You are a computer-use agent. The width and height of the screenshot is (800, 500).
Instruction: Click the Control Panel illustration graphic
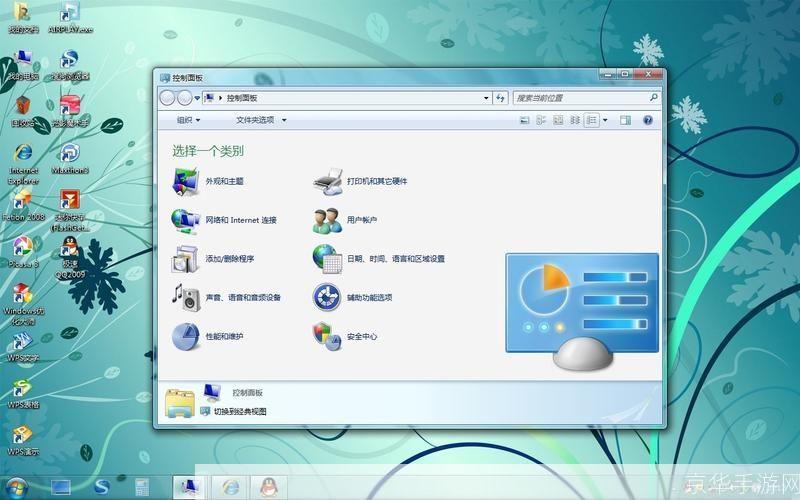pyautogui.click(x=582, y=312)
